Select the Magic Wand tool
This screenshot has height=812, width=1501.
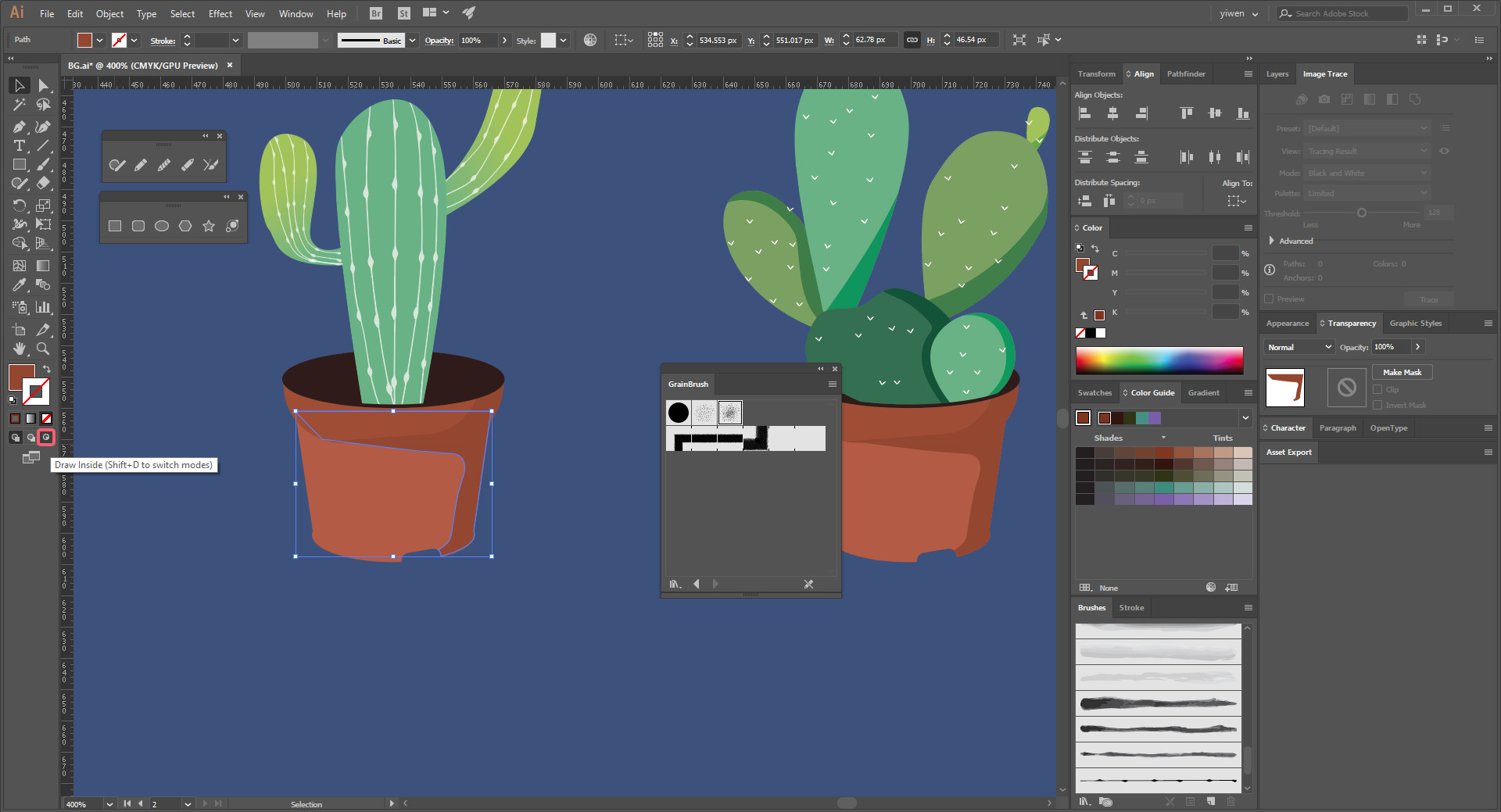[20, 105]
